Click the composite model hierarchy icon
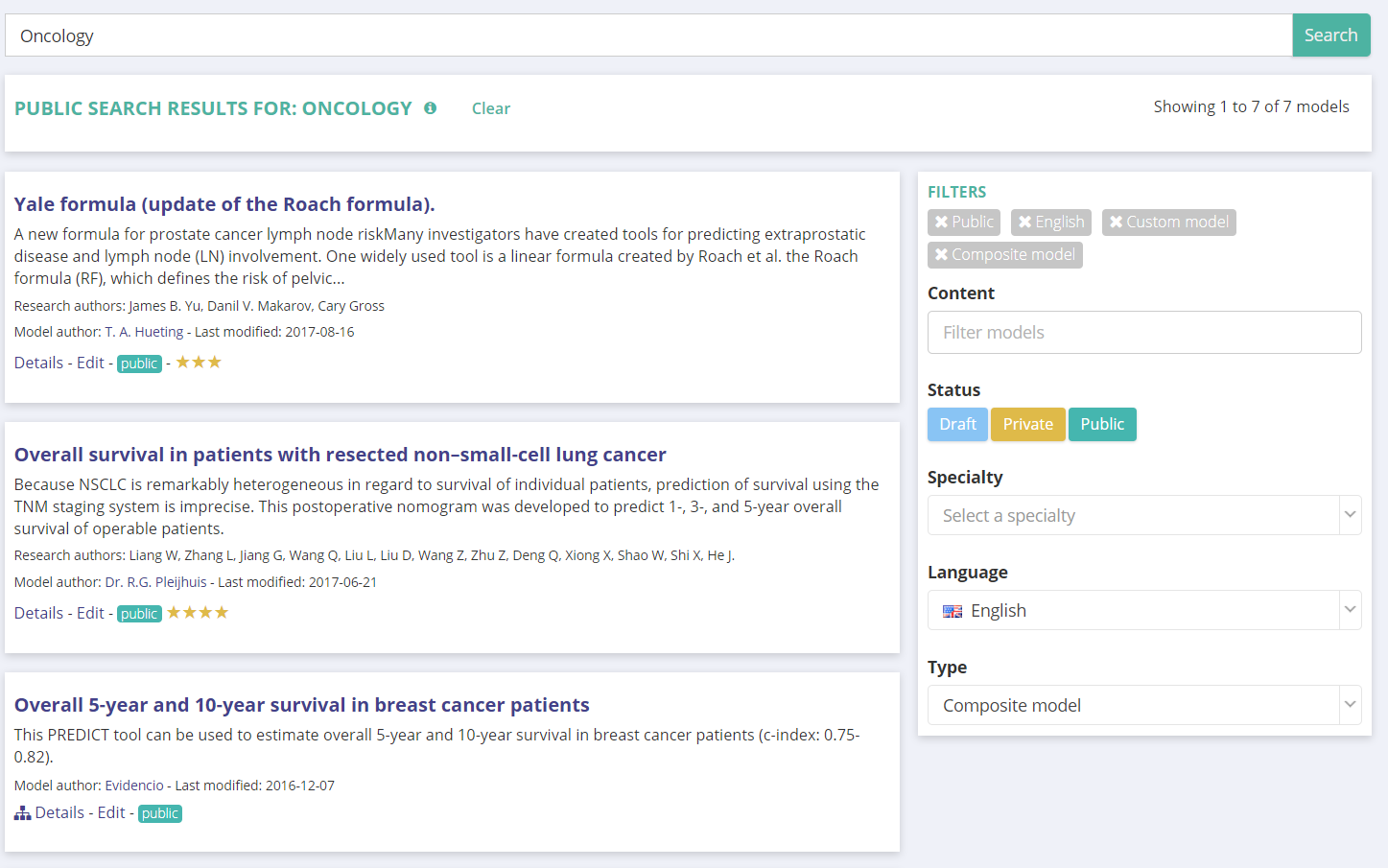1388x868 pixels. (x=22, y=813)
